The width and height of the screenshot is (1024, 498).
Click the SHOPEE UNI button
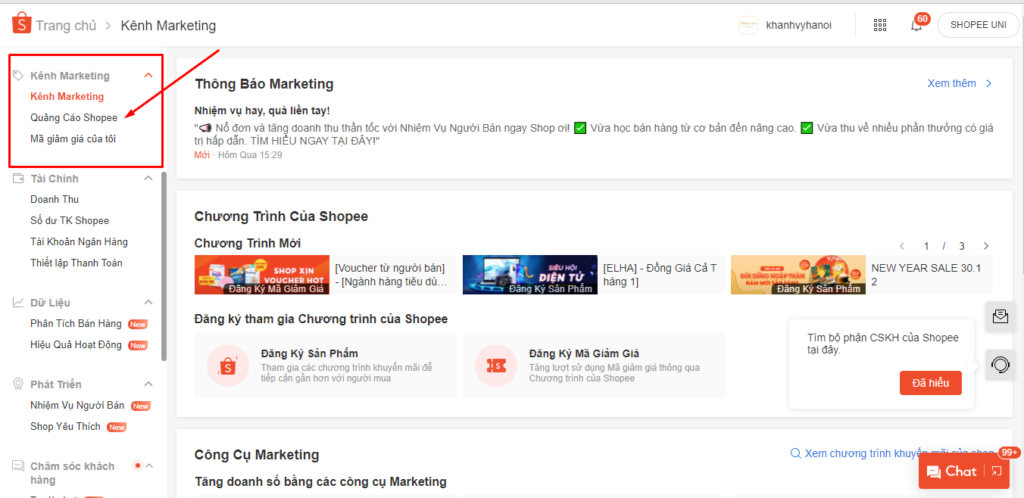(979, 25)
